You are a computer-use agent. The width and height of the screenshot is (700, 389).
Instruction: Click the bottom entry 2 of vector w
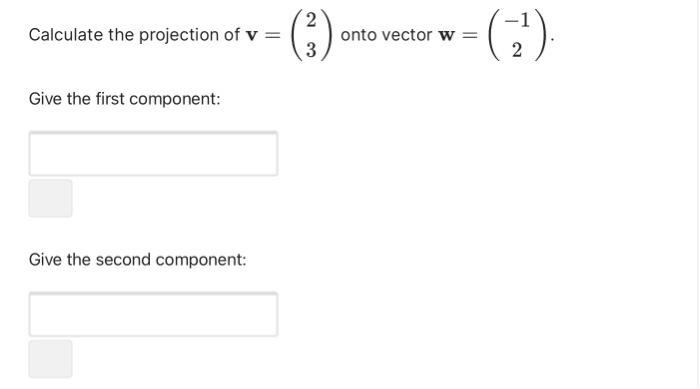(517, 50)
